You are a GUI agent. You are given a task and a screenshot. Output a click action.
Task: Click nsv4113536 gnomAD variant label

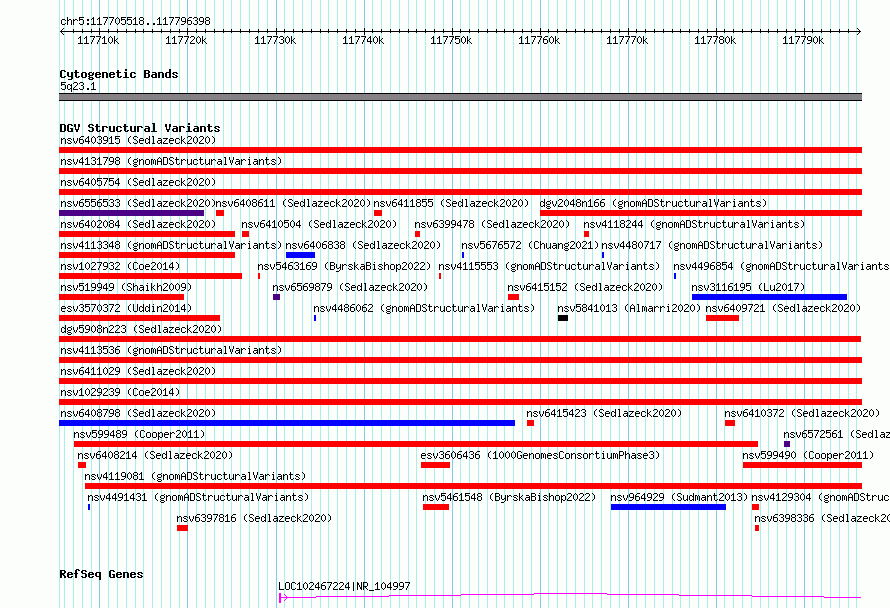pyautogui.click(x=171, y=350)
